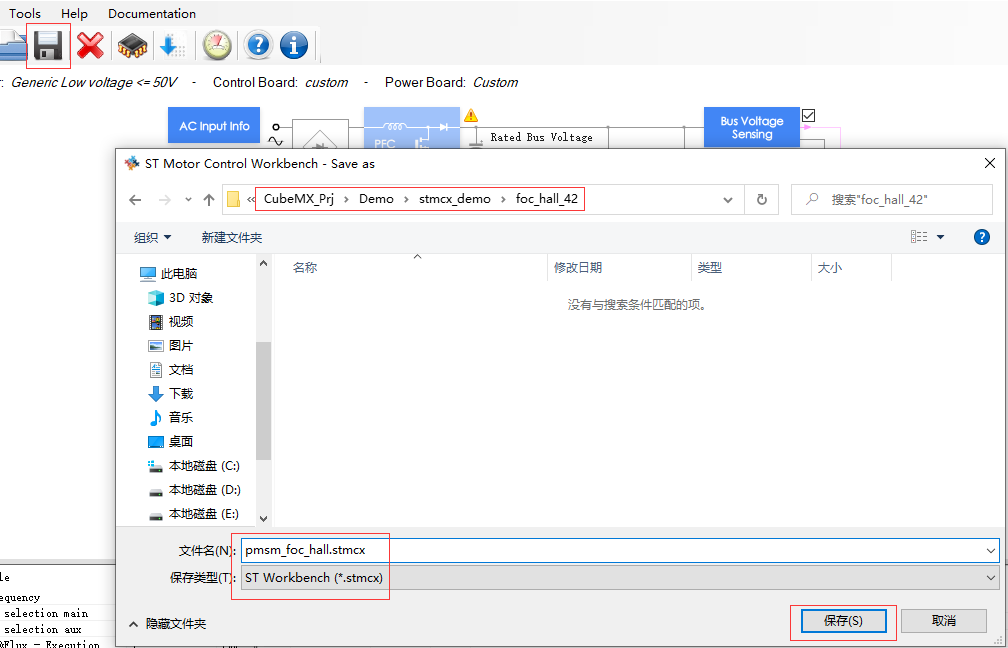Click the blue question mark help toolbar icon
The image size is (1008, 648).
point(258,46)
